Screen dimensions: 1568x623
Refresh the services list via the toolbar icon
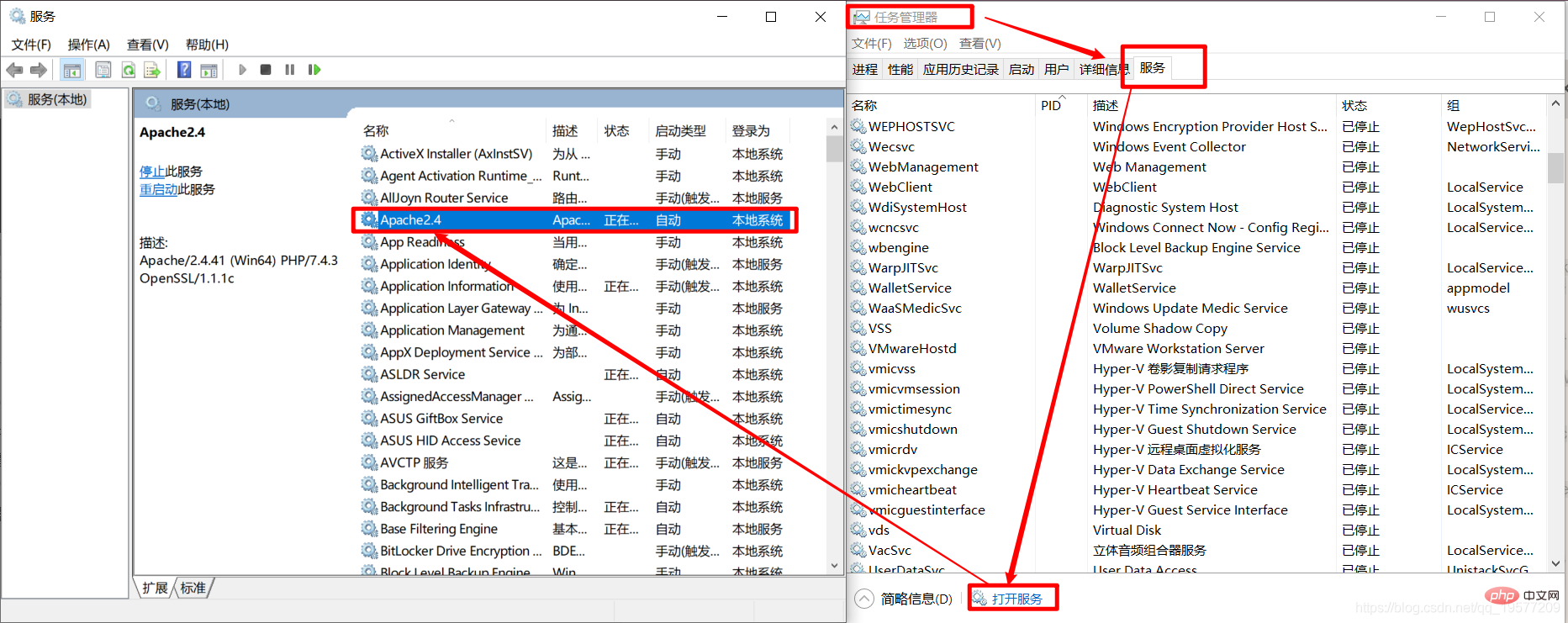129,70
